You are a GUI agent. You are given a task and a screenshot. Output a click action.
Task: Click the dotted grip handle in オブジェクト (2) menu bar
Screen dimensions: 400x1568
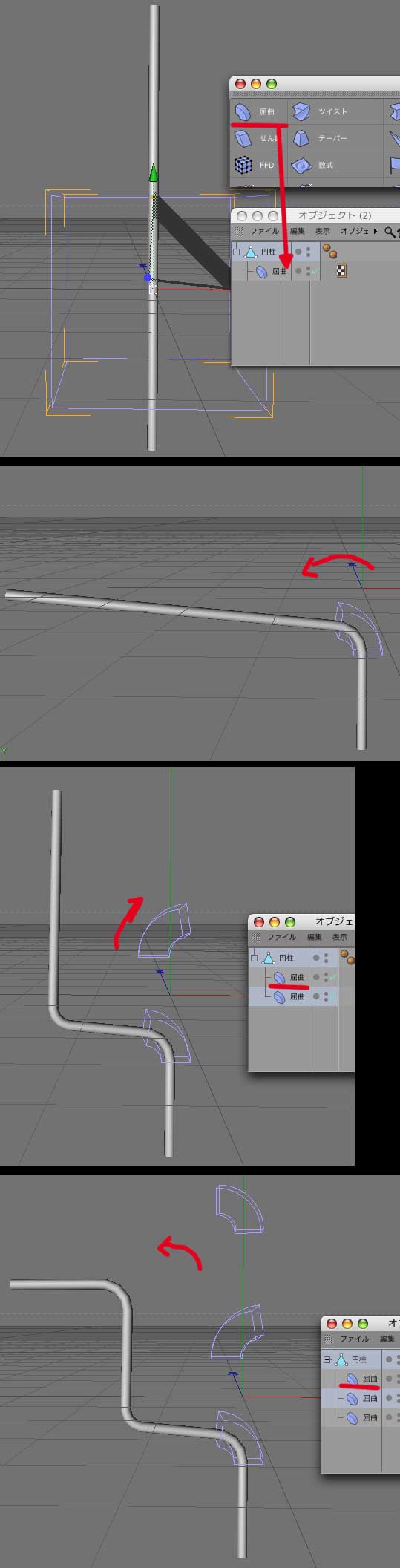coord(239,232)
